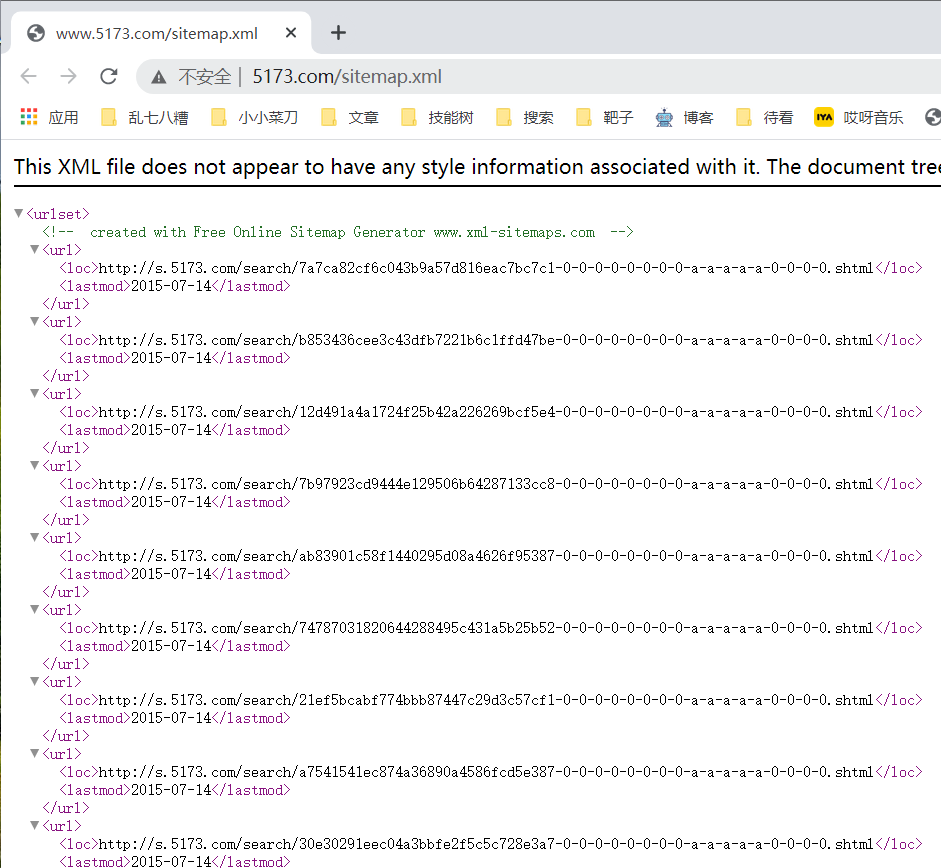The width and height of the screenshot is (941, 868).
Task: Click the loc URL with a7541541ec874a36
Action: tap(486, 772)
